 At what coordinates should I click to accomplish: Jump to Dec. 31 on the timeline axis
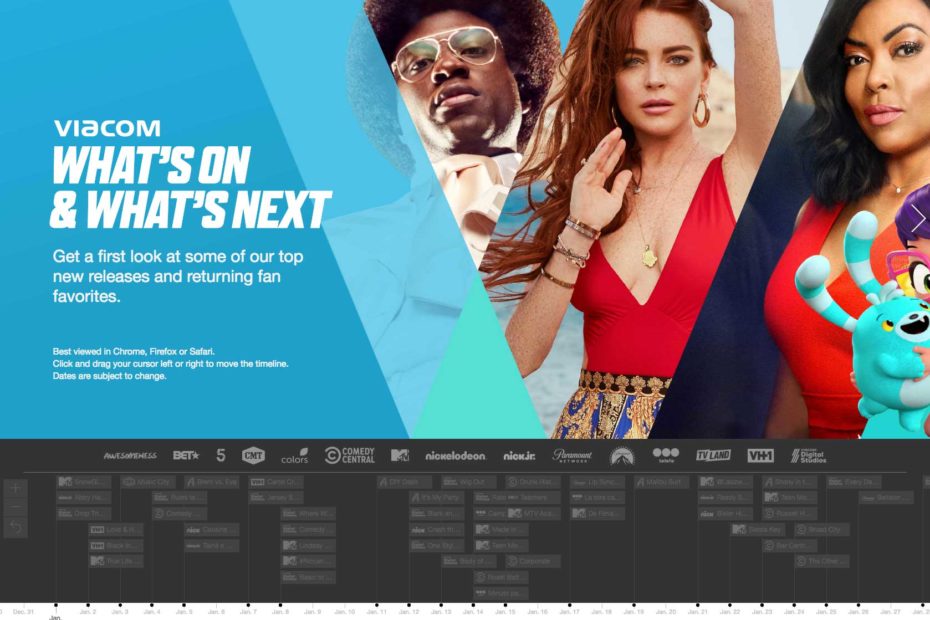[24, 611]
